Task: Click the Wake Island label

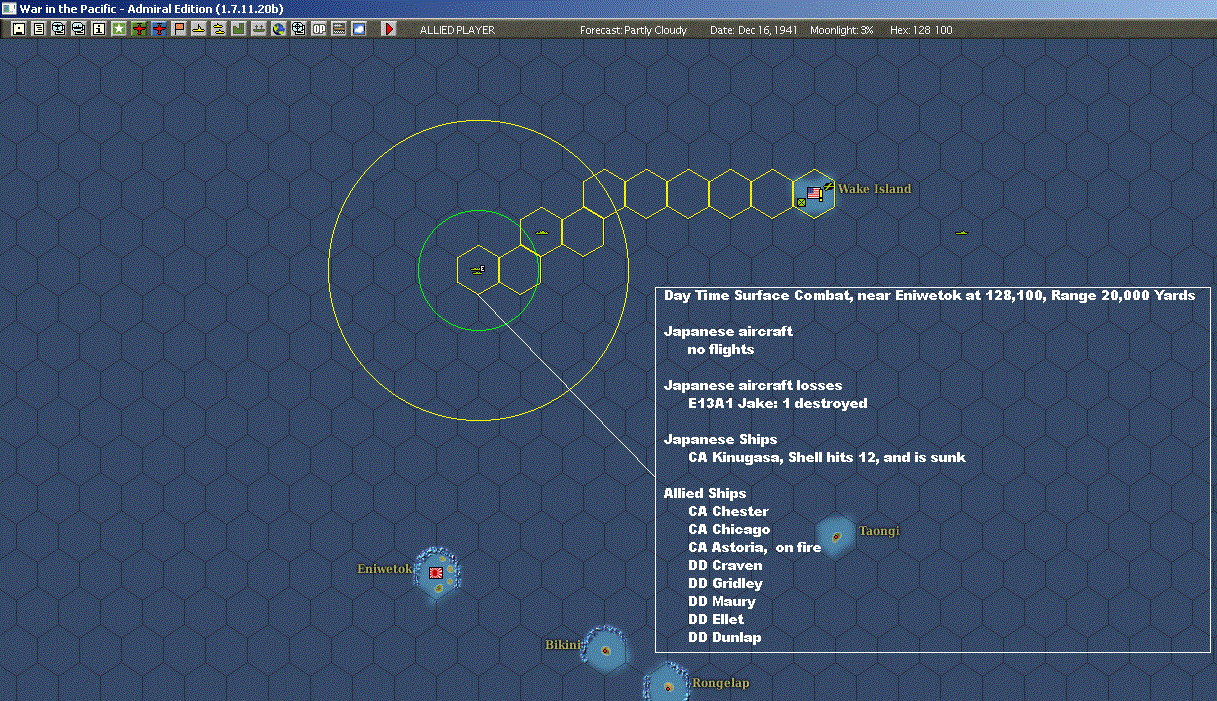Action: [874, 189]
